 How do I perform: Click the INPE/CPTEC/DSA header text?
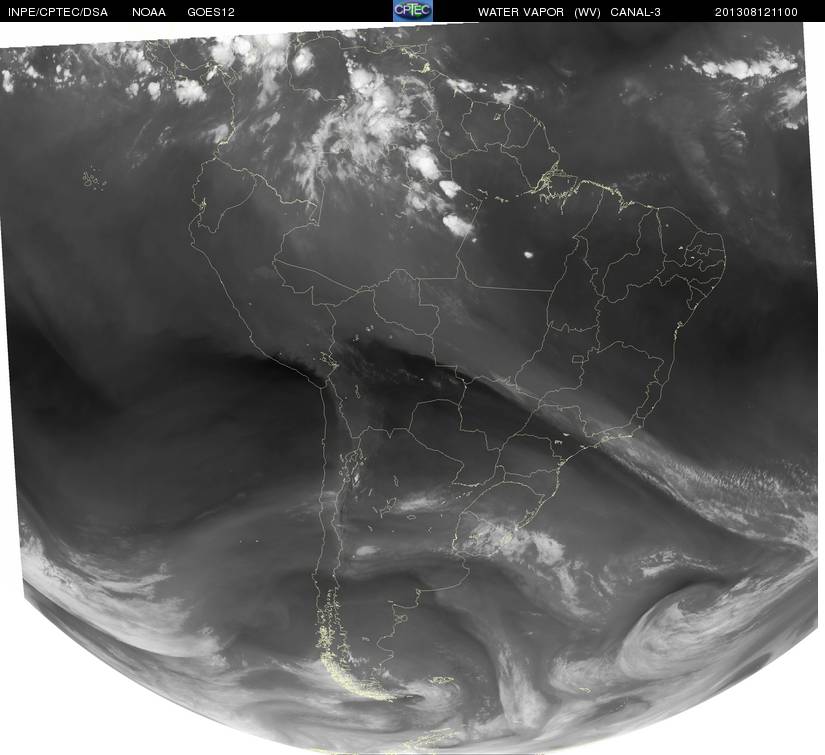click(x=58, y=12)
